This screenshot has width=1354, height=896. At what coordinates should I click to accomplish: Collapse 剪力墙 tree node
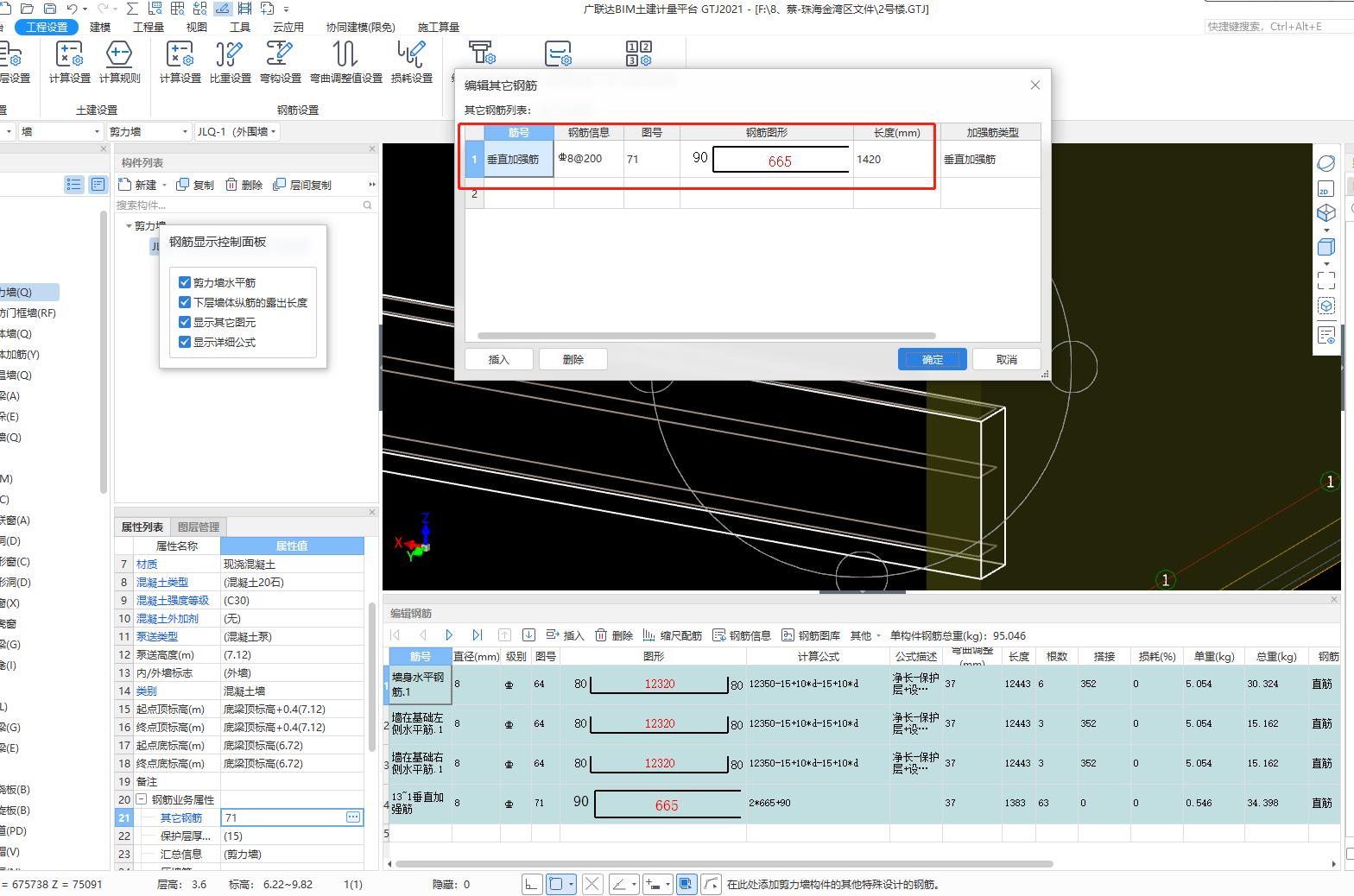pos(129,225)
